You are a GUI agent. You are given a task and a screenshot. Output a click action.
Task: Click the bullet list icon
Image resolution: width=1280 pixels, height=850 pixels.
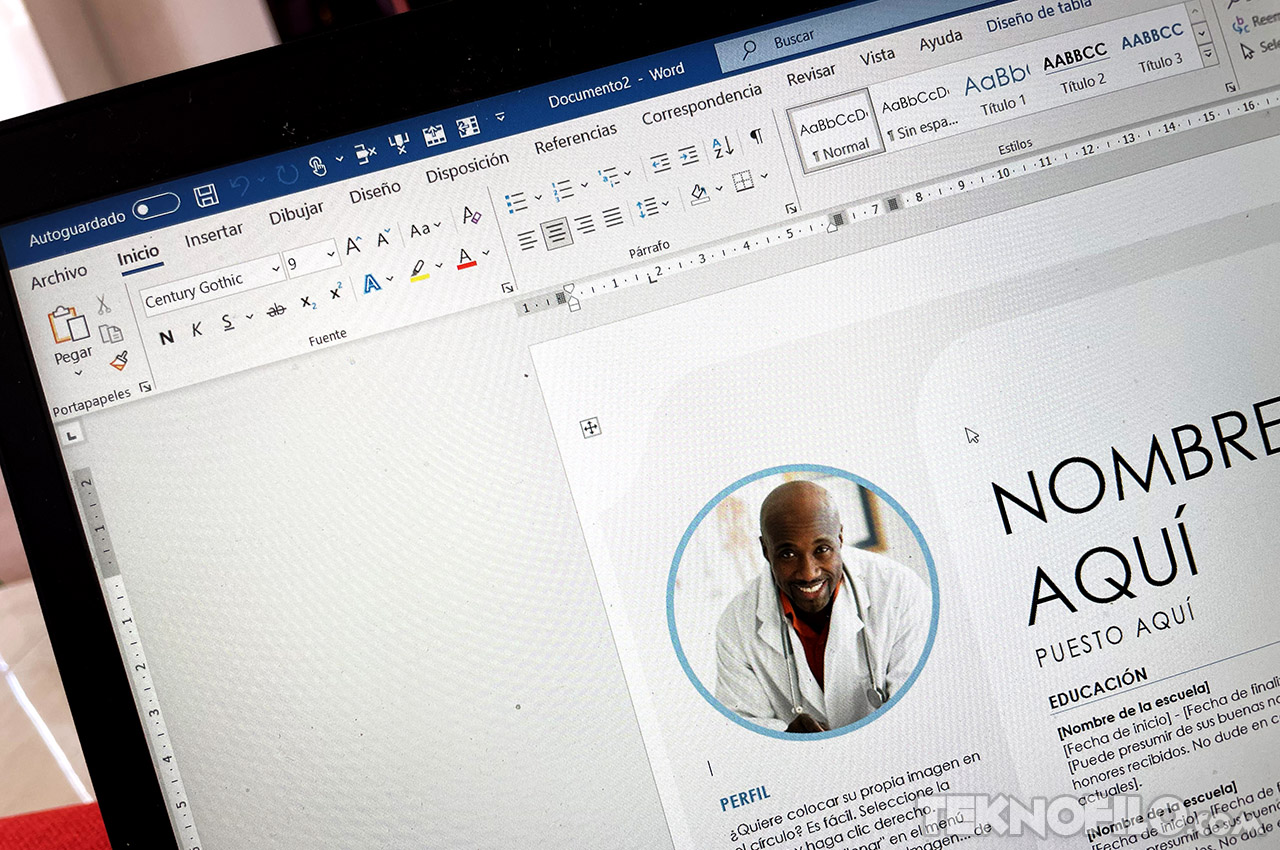[x=516, y=202]
